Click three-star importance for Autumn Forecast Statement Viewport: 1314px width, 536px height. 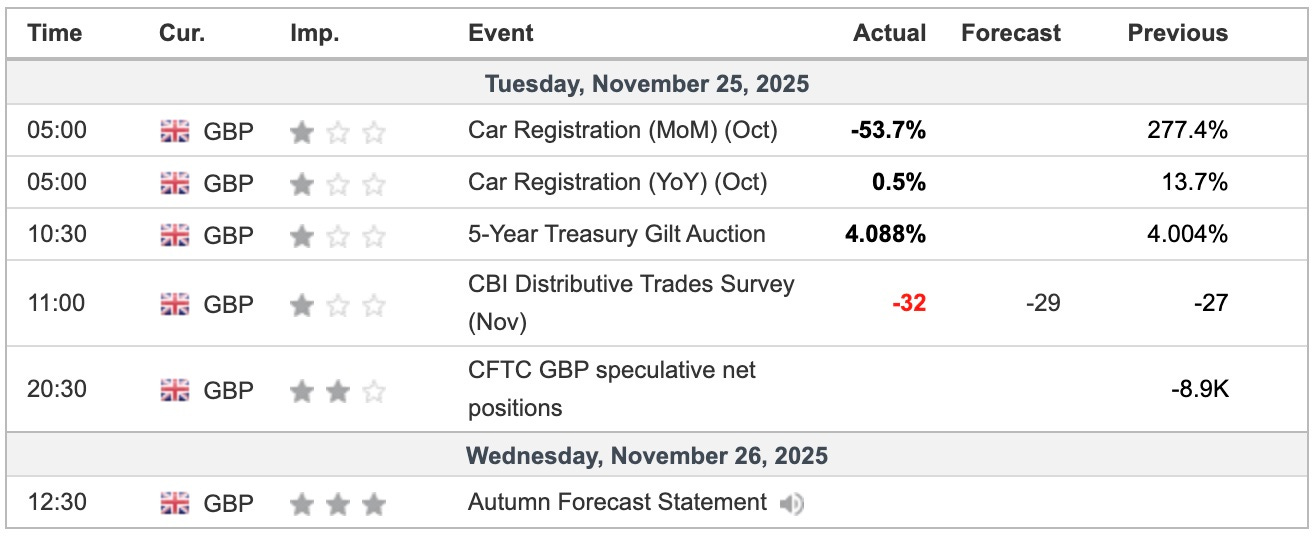point(337,503)
